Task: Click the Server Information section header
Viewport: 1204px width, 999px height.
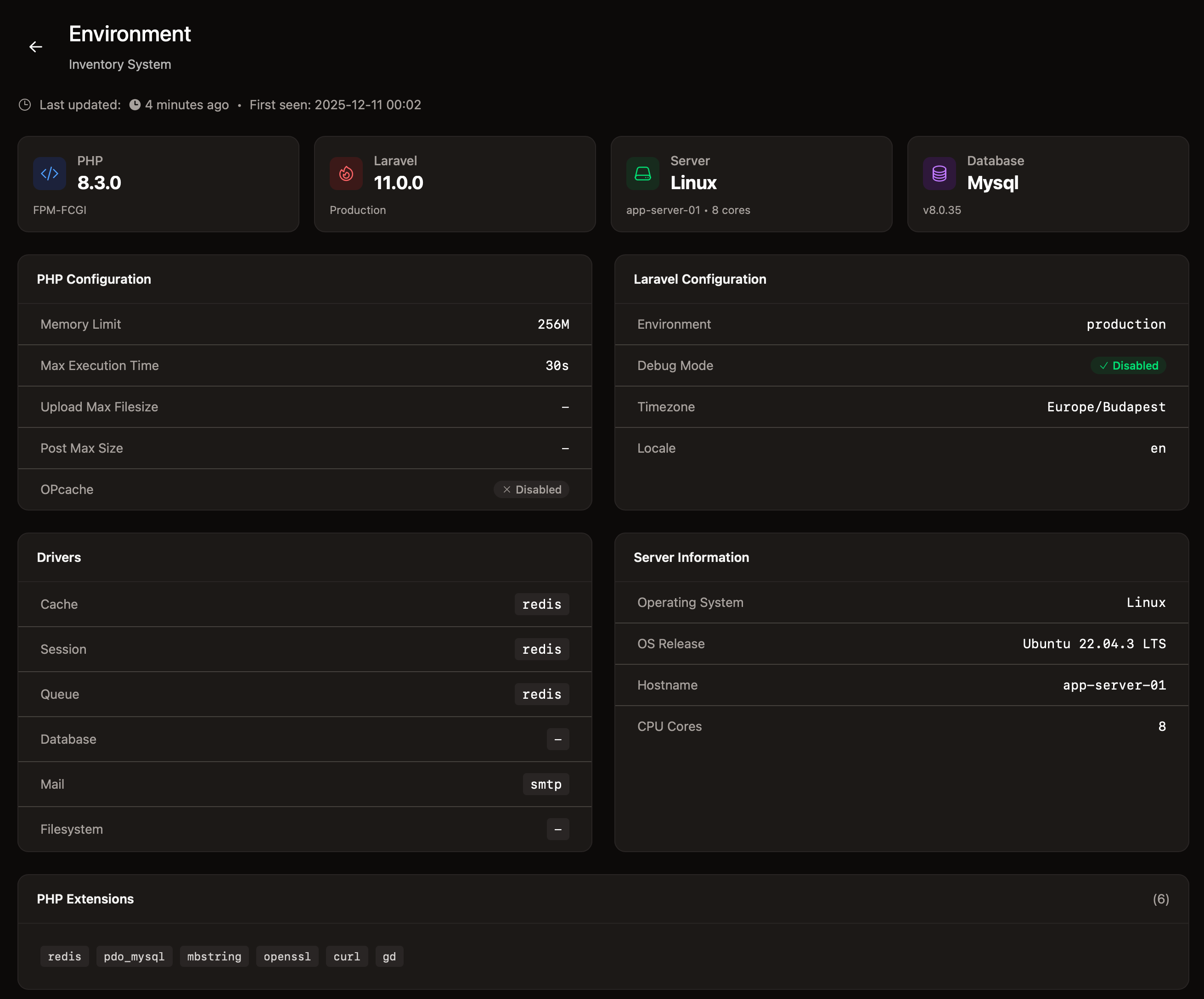Action: tap(691, 557)
